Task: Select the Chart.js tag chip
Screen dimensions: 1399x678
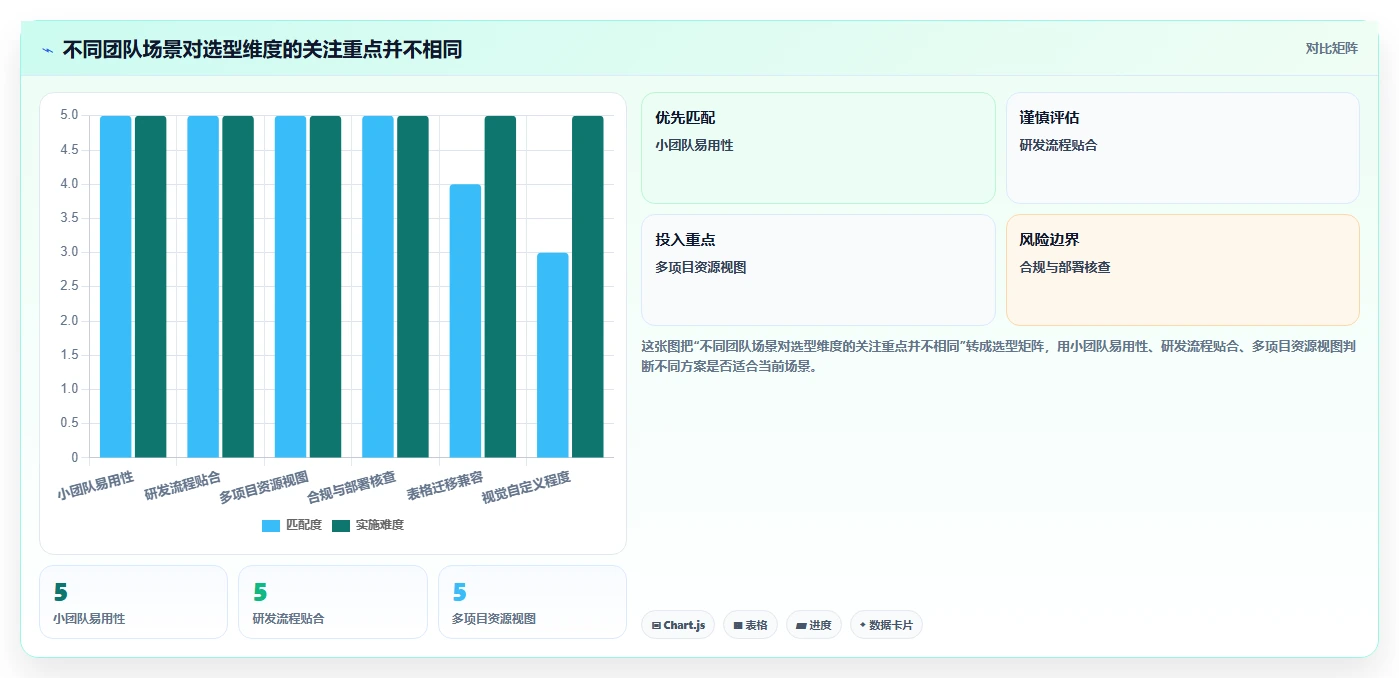Action: [678, 625]
